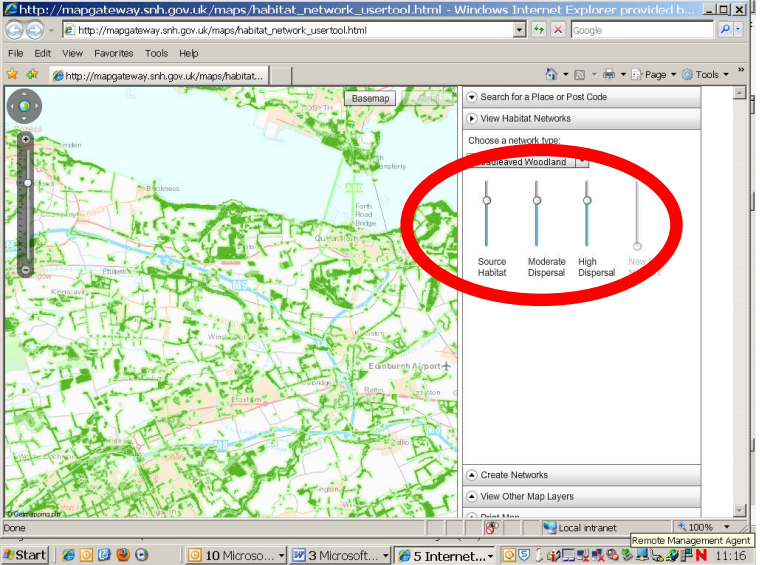Click the Print icon in command bar
The height and width of the screenshot is (565, 760).
(609, 74)
